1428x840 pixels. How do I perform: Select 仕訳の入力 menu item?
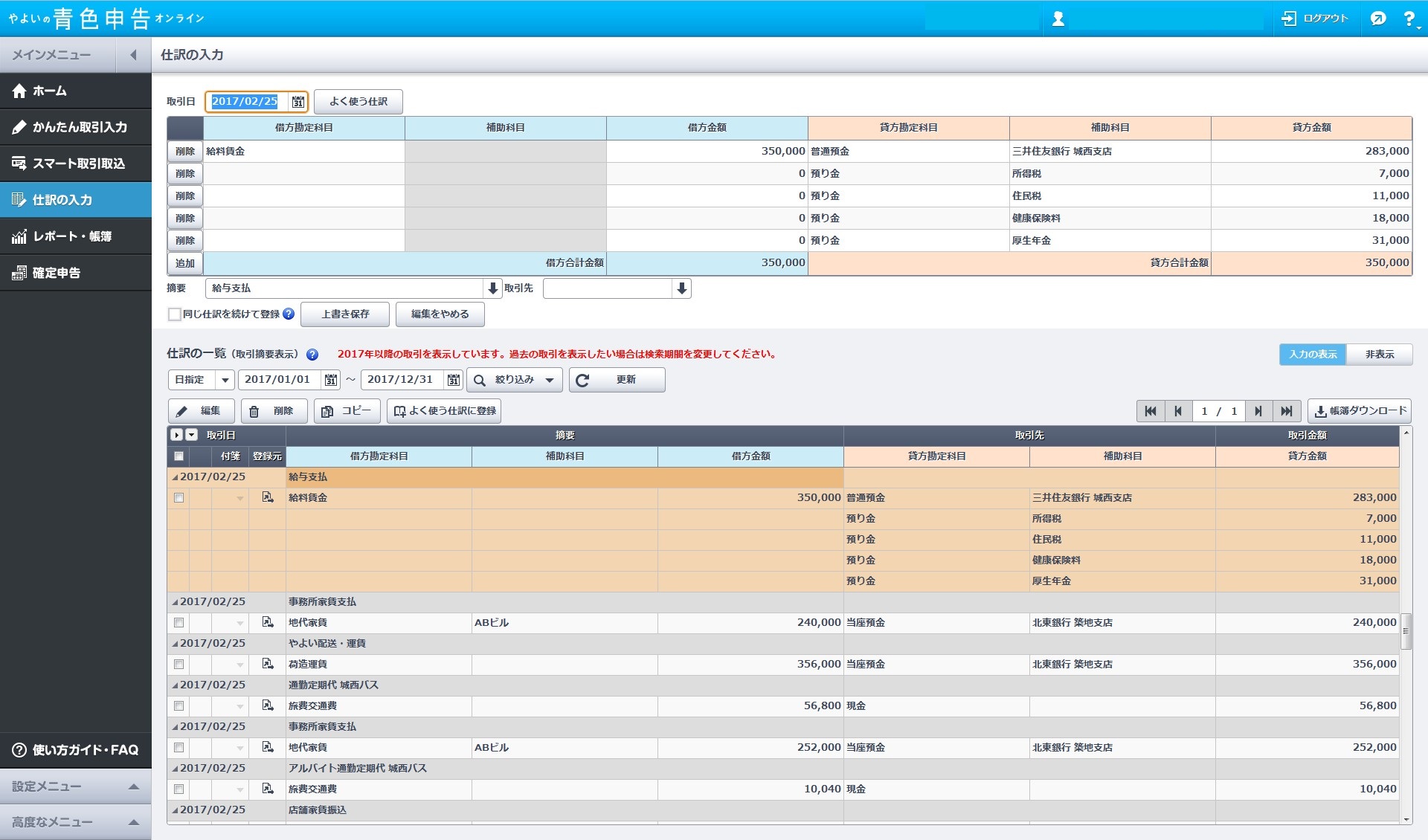(x=76, y=200)
